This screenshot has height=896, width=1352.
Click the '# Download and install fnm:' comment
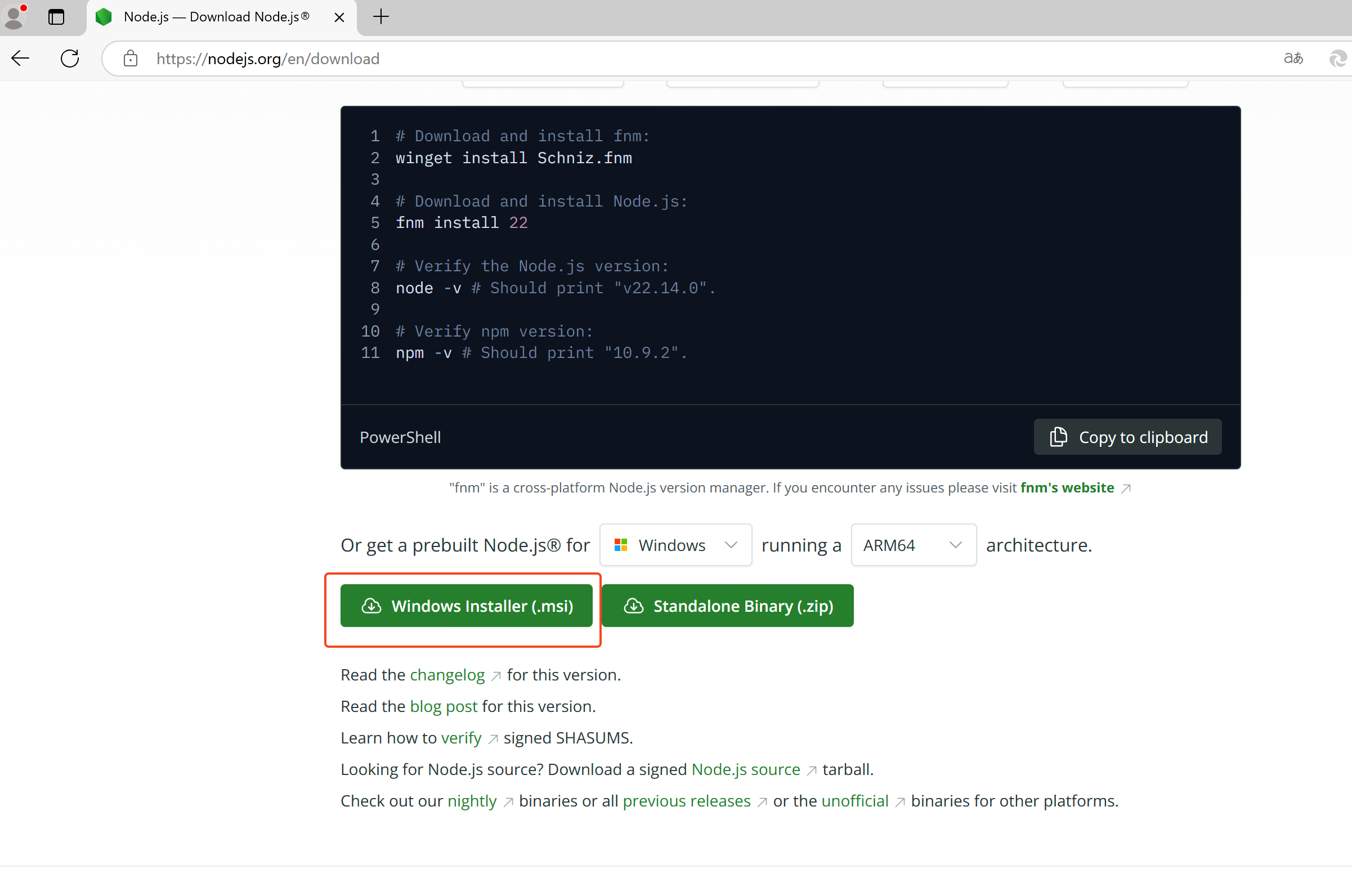[x=523, y=136]
